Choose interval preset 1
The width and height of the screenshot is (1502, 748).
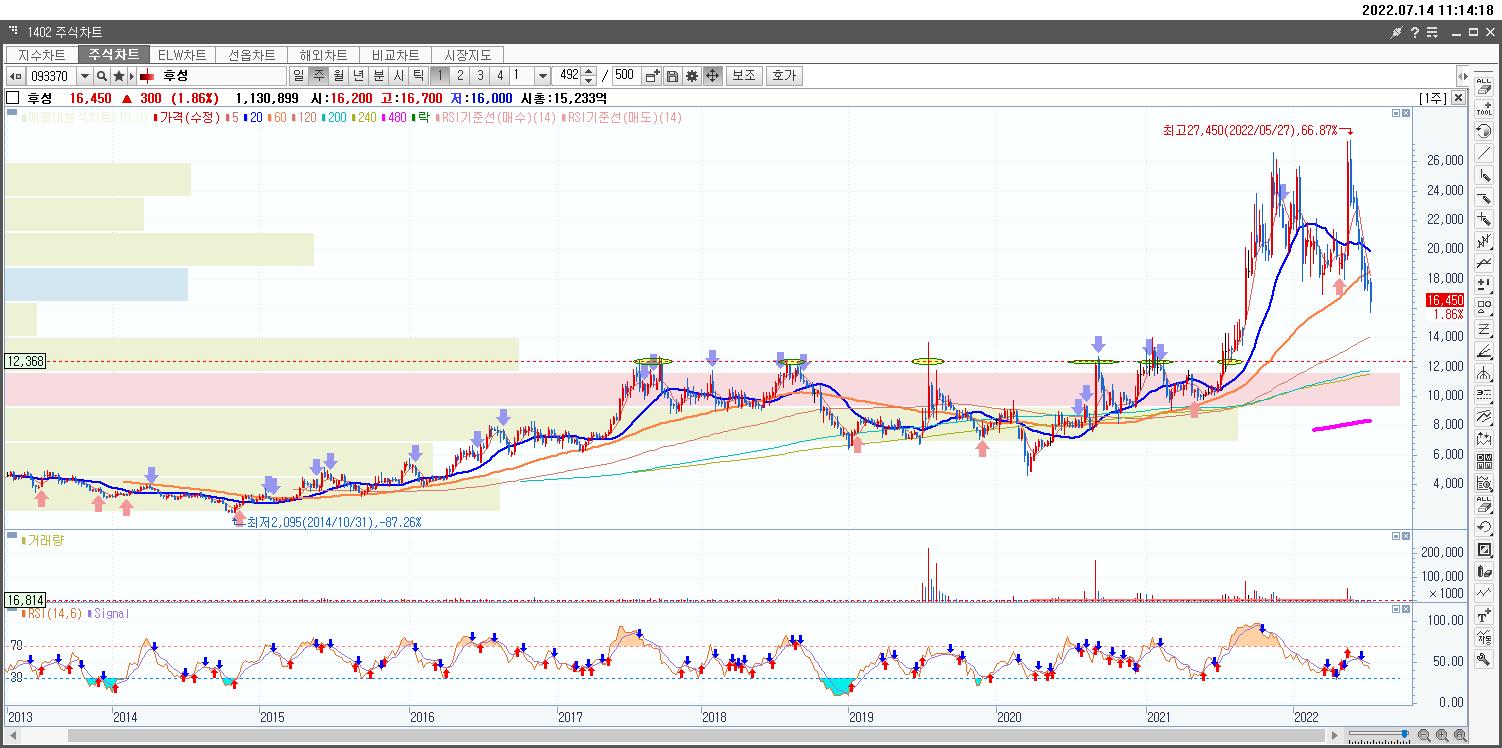(x=439, y=75)
